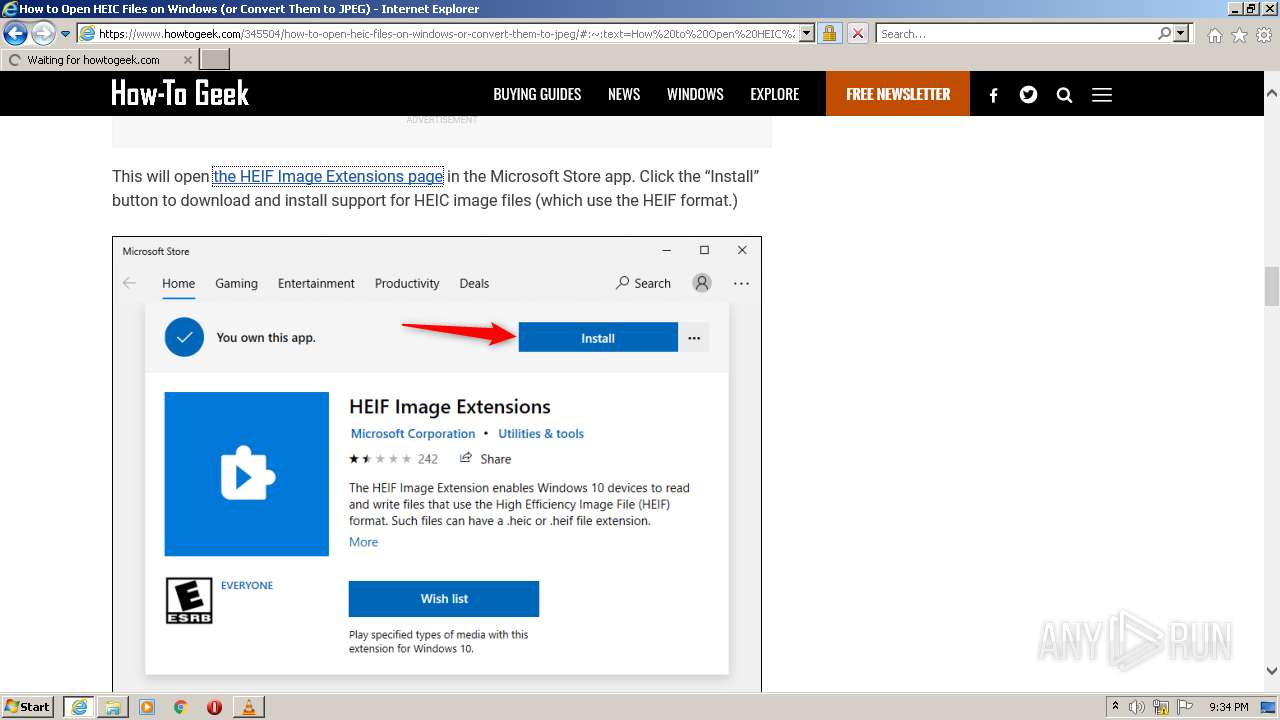Image resolution: width=1280 pixels, height=720 pixels.
Task: Click the IE Search box
Action: click(x=1016, y=34)
